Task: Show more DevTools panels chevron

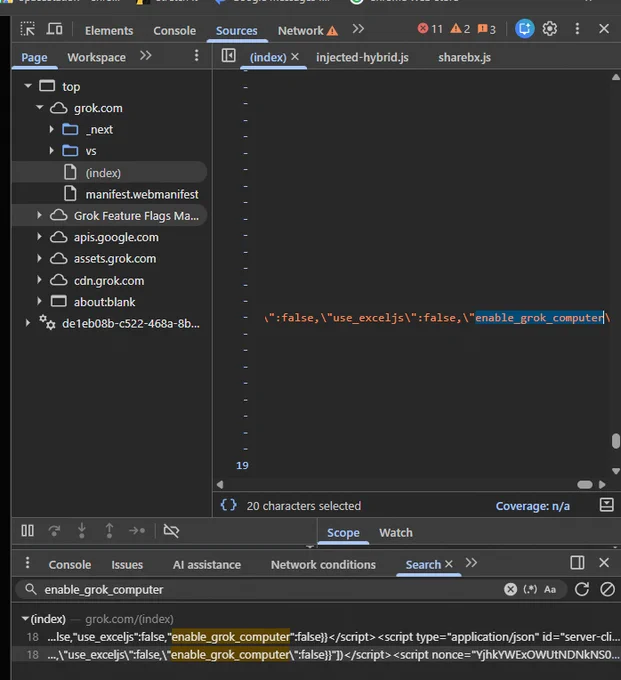Action: tap(358, 29)
